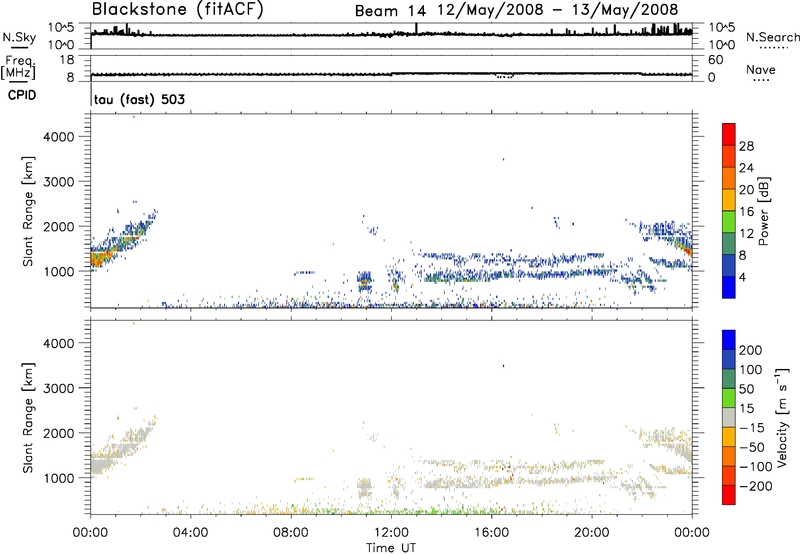This screenshot has width=800, height=554.
Task: Click the '28' tick on the Power colorbar
Action: [x=746, y=146]
